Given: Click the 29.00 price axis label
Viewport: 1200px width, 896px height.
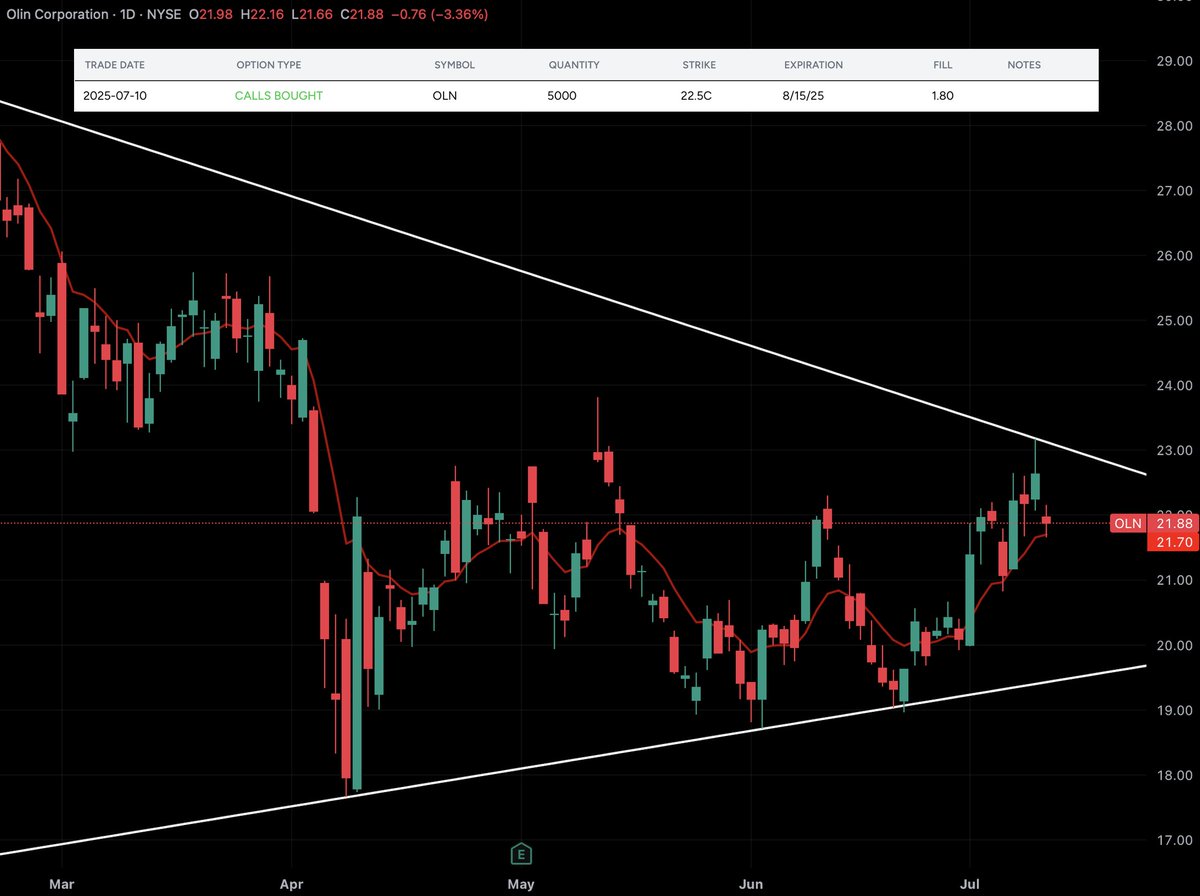Looking at the screenshot, I should click(1172, 61).
